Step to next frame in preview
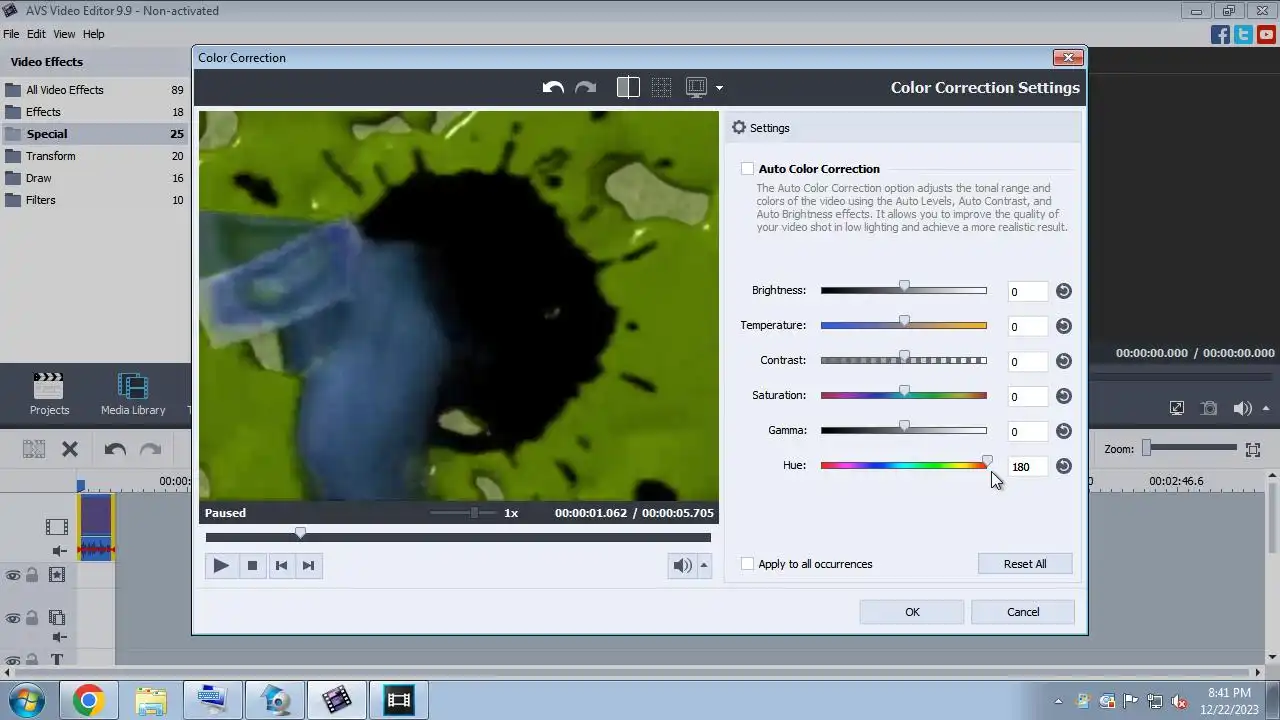The height and width of the screenshot is (720, 1280). coord(308,565)
